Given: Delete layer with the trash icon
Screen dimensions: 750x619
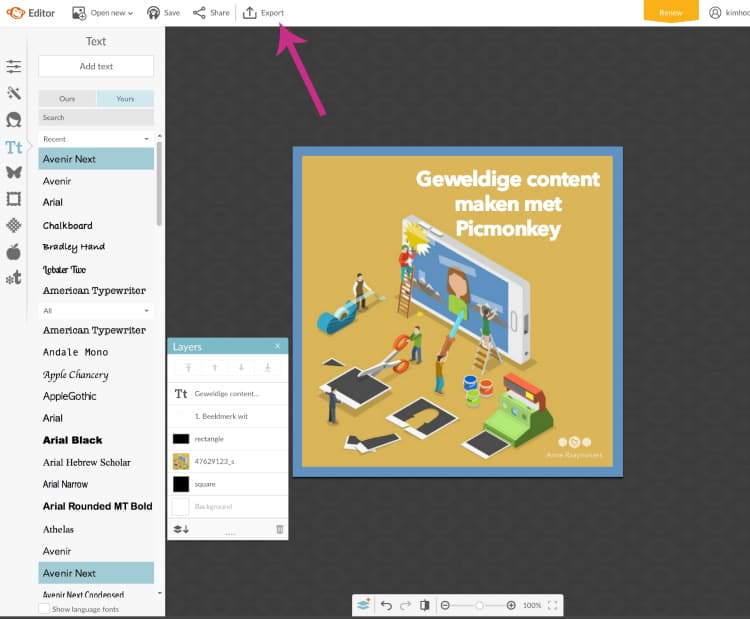Looking at the screenshot, I should (x=279, y=529).
